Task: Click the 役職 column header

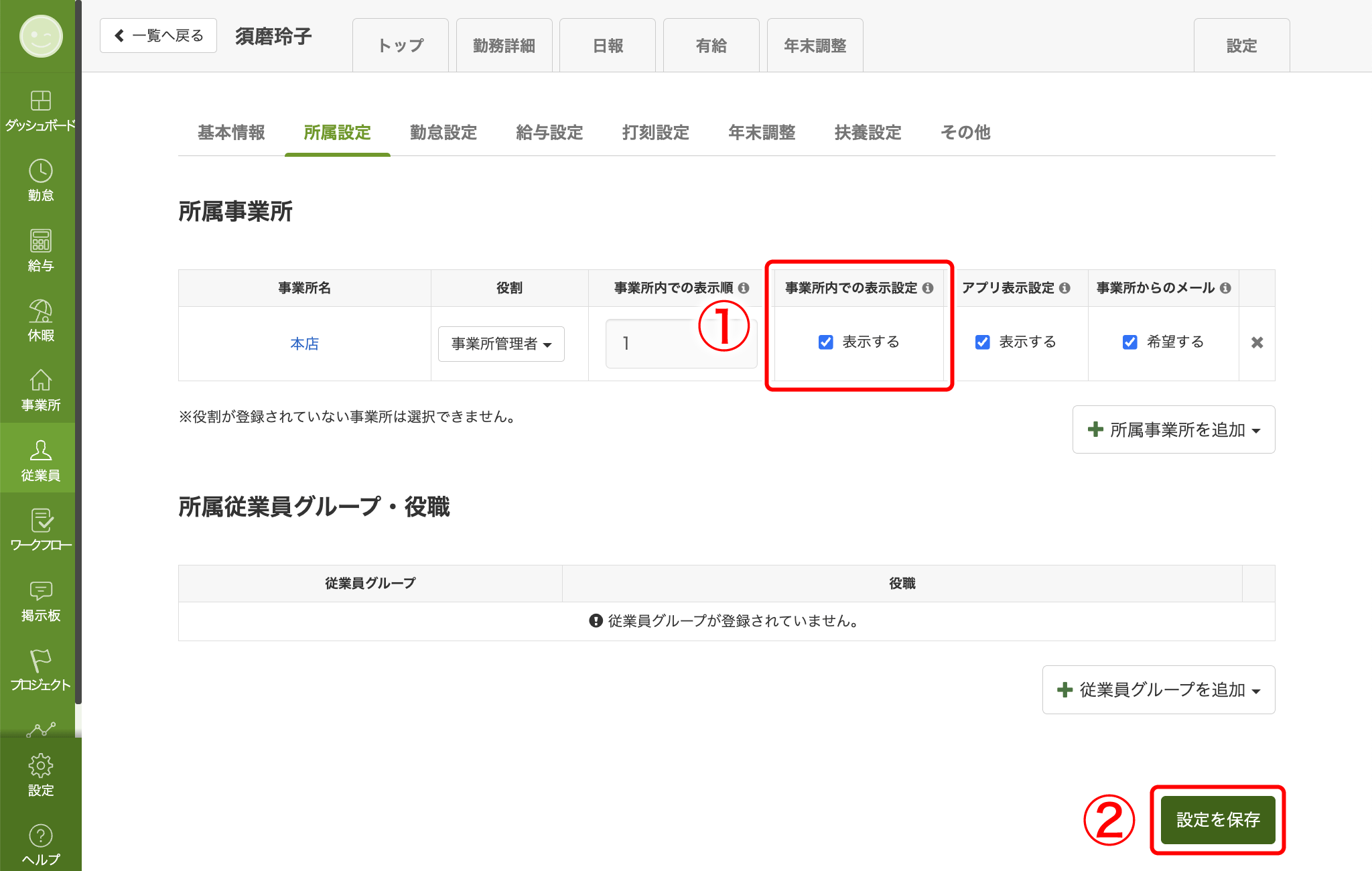Action: [x=902, y=584]
